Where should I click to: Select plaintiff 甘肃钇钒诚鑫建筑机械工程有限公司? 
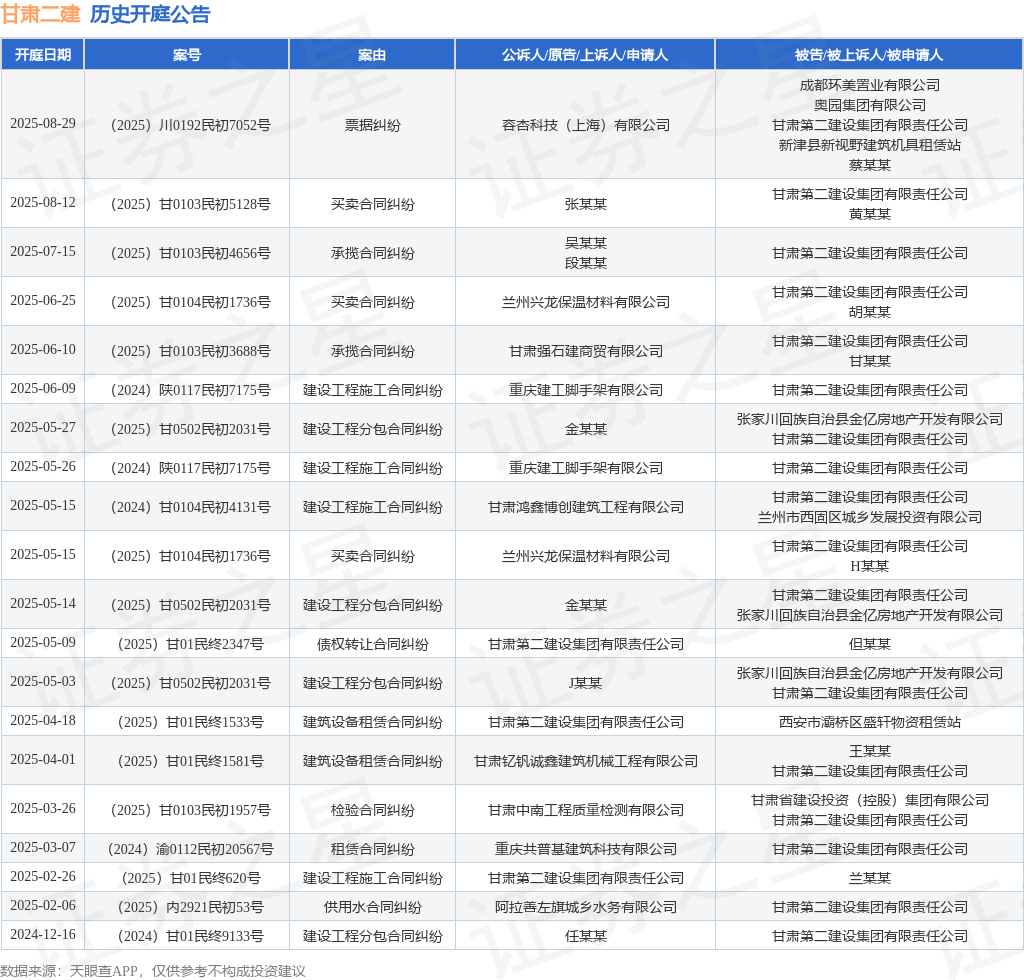pos(585,761)
